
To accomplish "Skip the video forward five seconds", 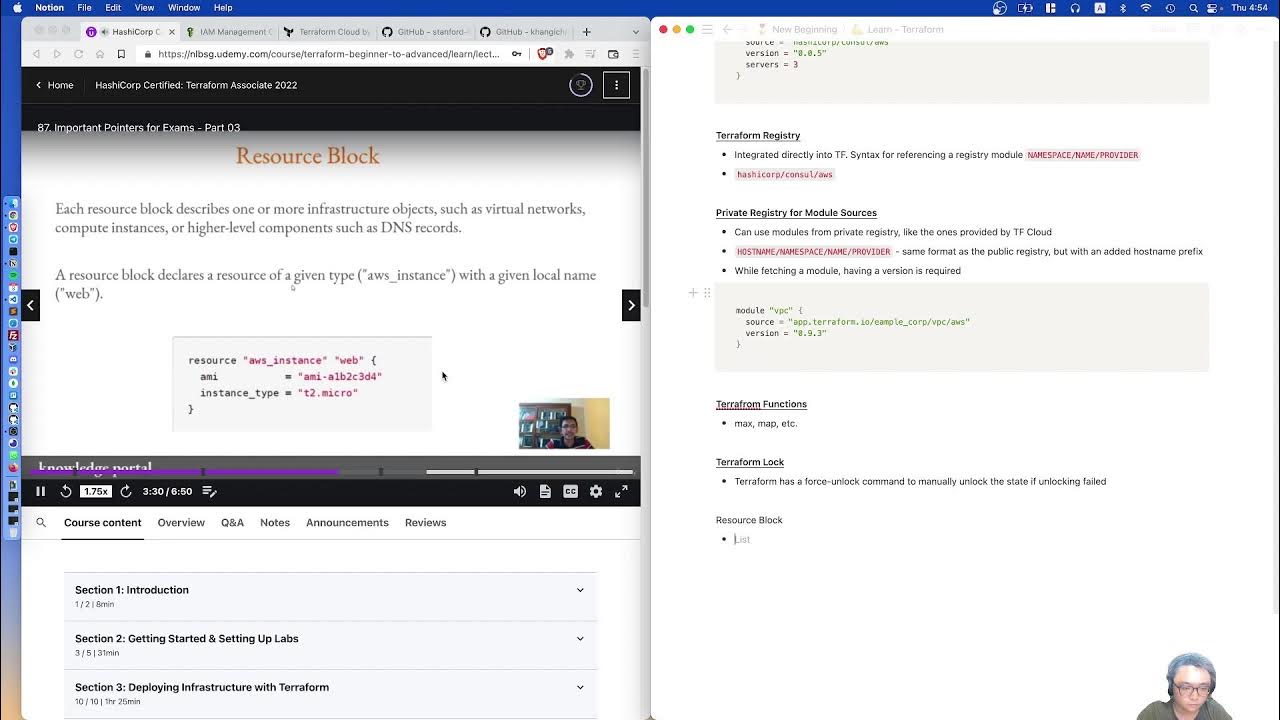I will 126,491.
